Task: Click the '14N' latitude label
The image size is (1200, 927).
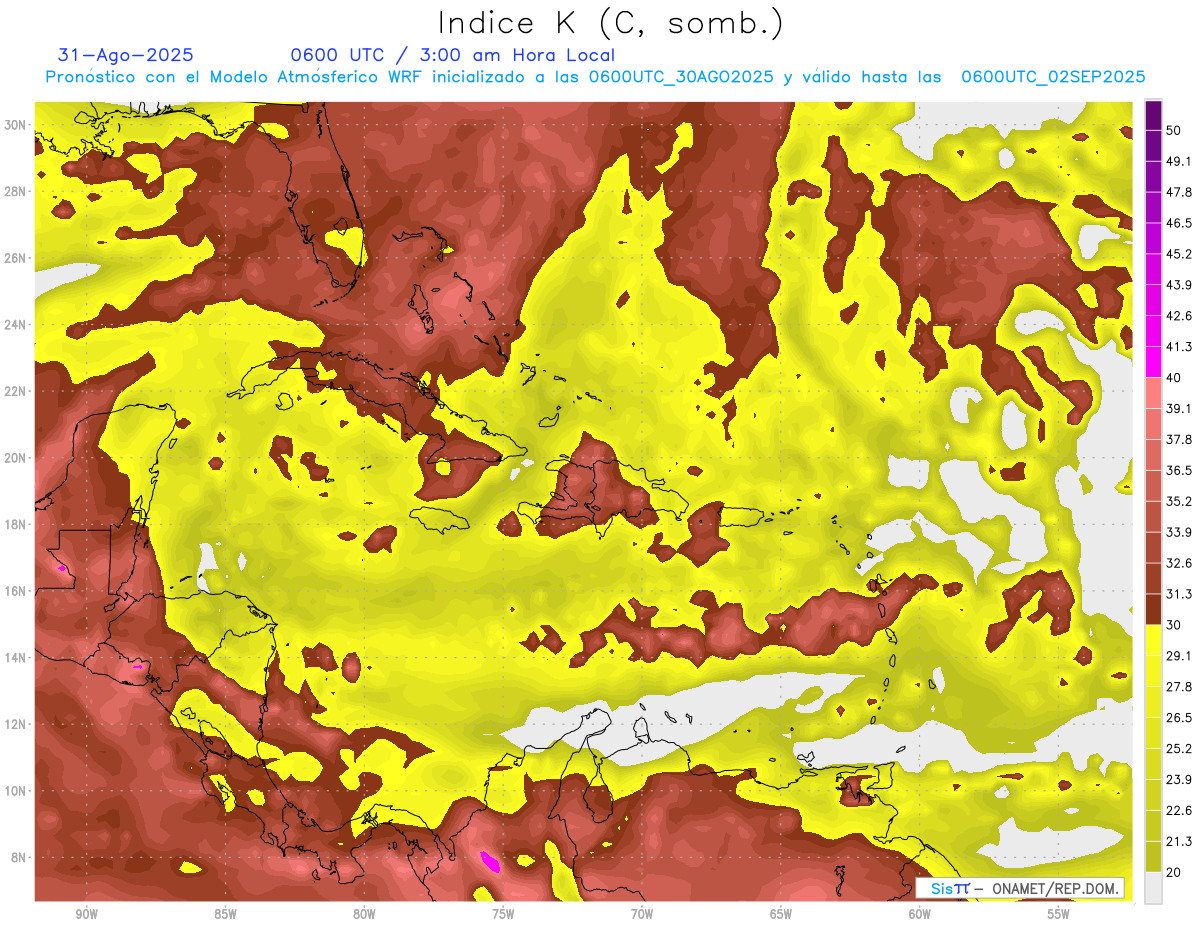Action: tap(16, 658)
